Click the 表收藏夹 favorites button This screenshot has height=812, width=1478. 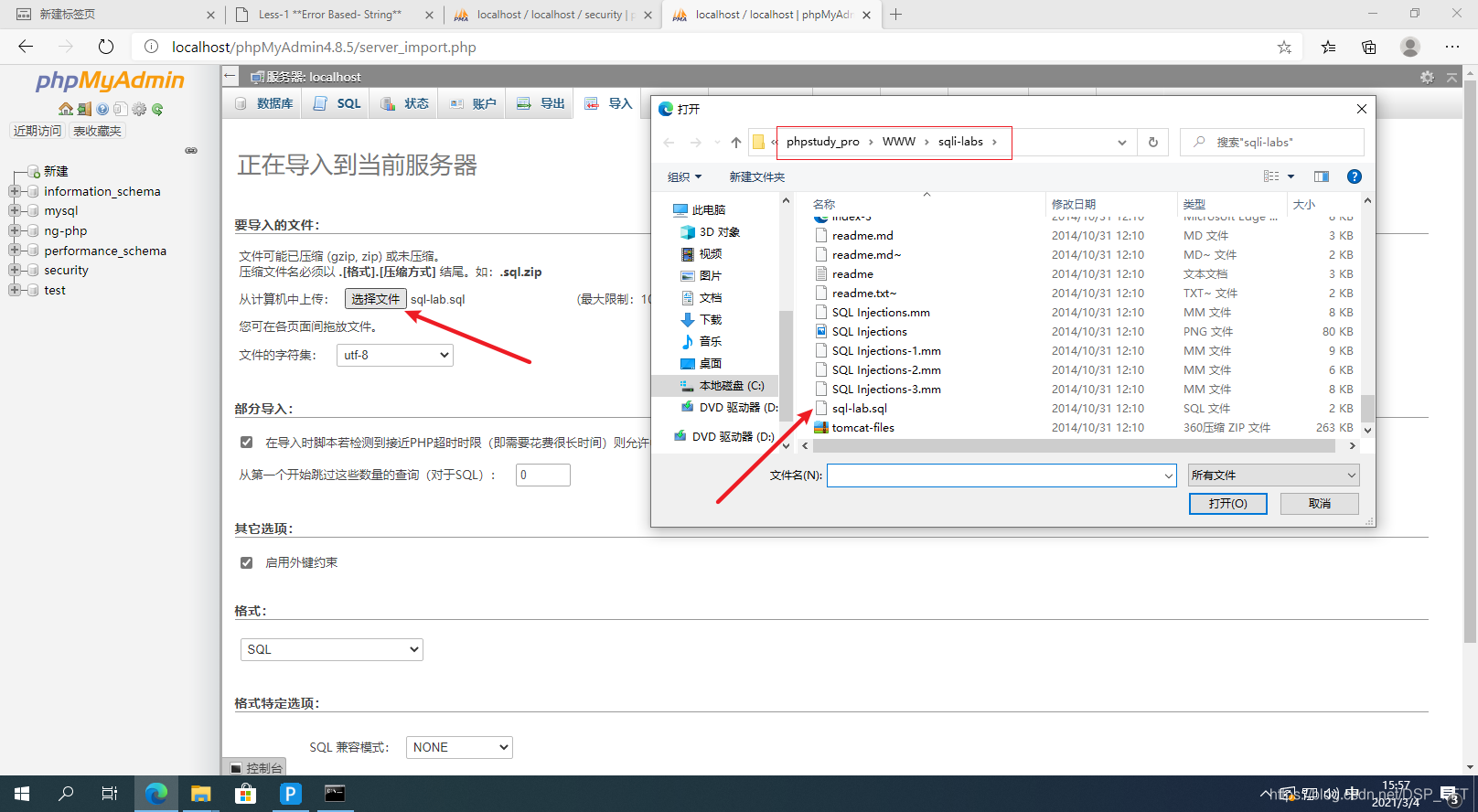tap(97, 131)
